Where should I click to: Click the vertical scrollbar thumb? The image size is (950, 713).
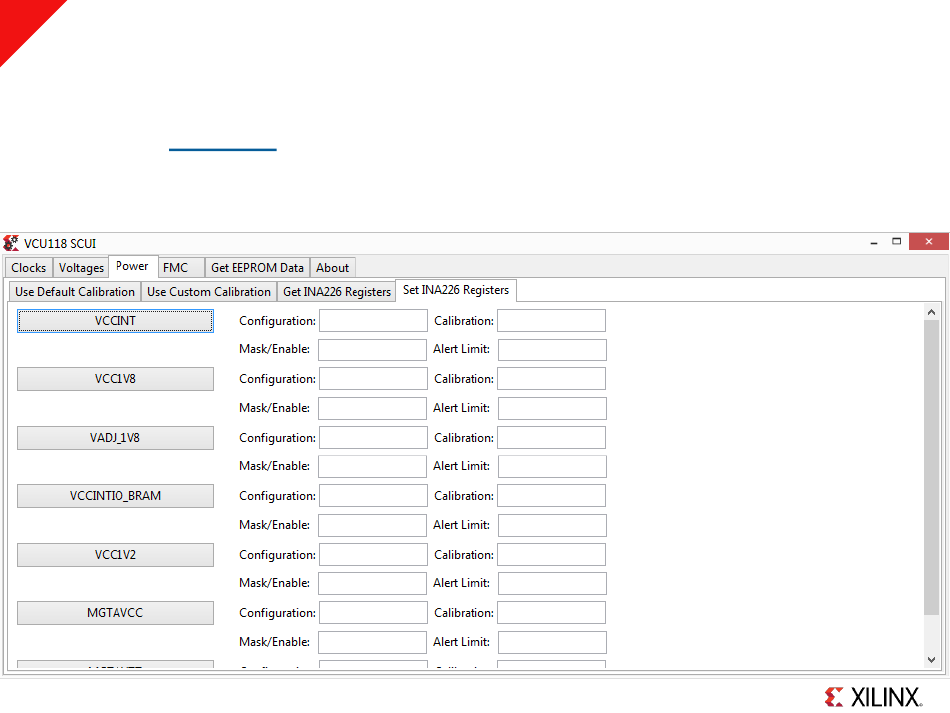coord(931,467)
